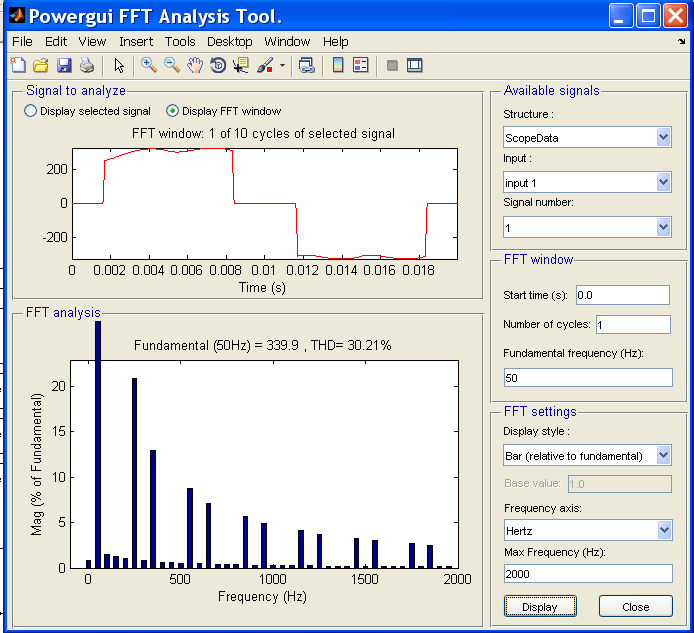Click the disabled Base value field
Screen dimensions: 694x633
(620, 484)
